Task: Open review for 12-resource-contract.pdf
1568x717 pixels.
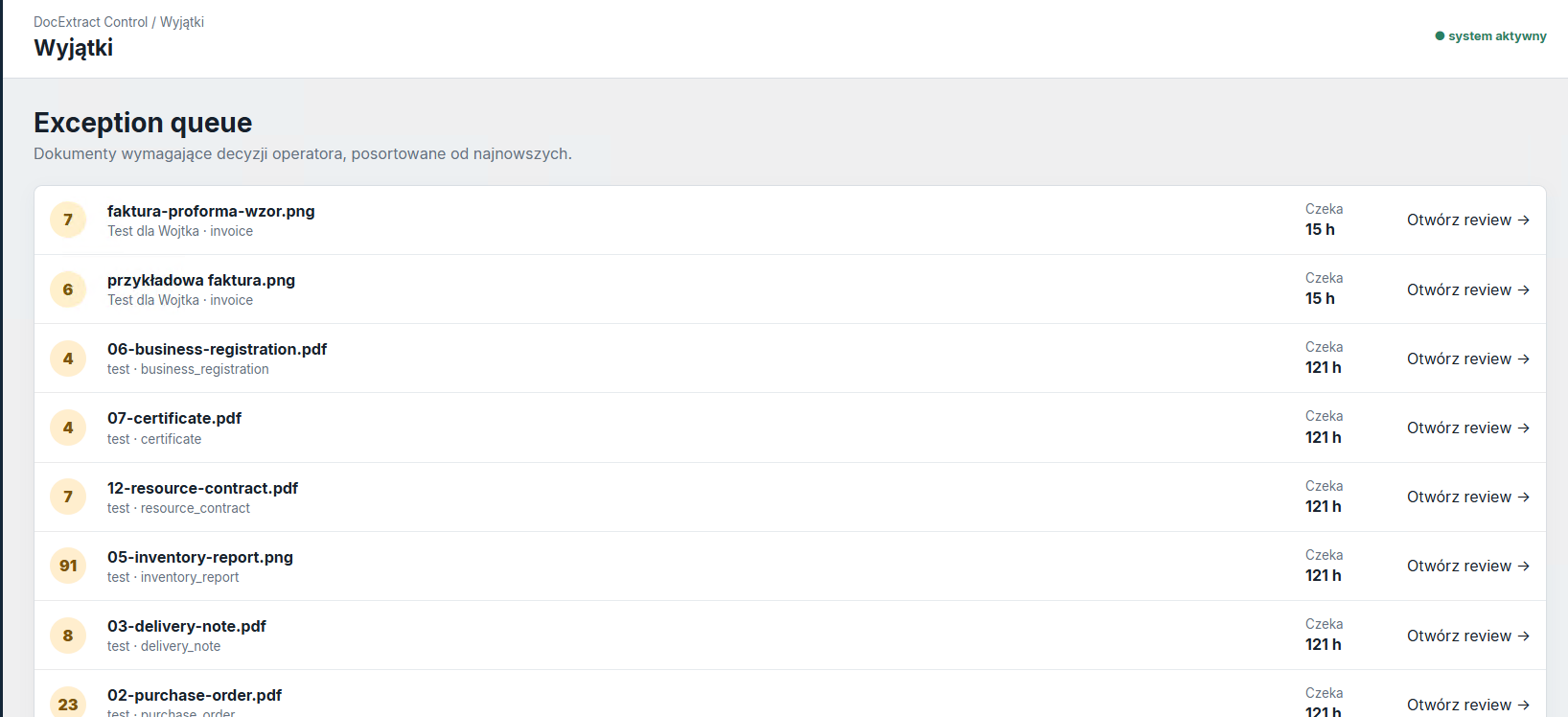Action: [1468, 497]
